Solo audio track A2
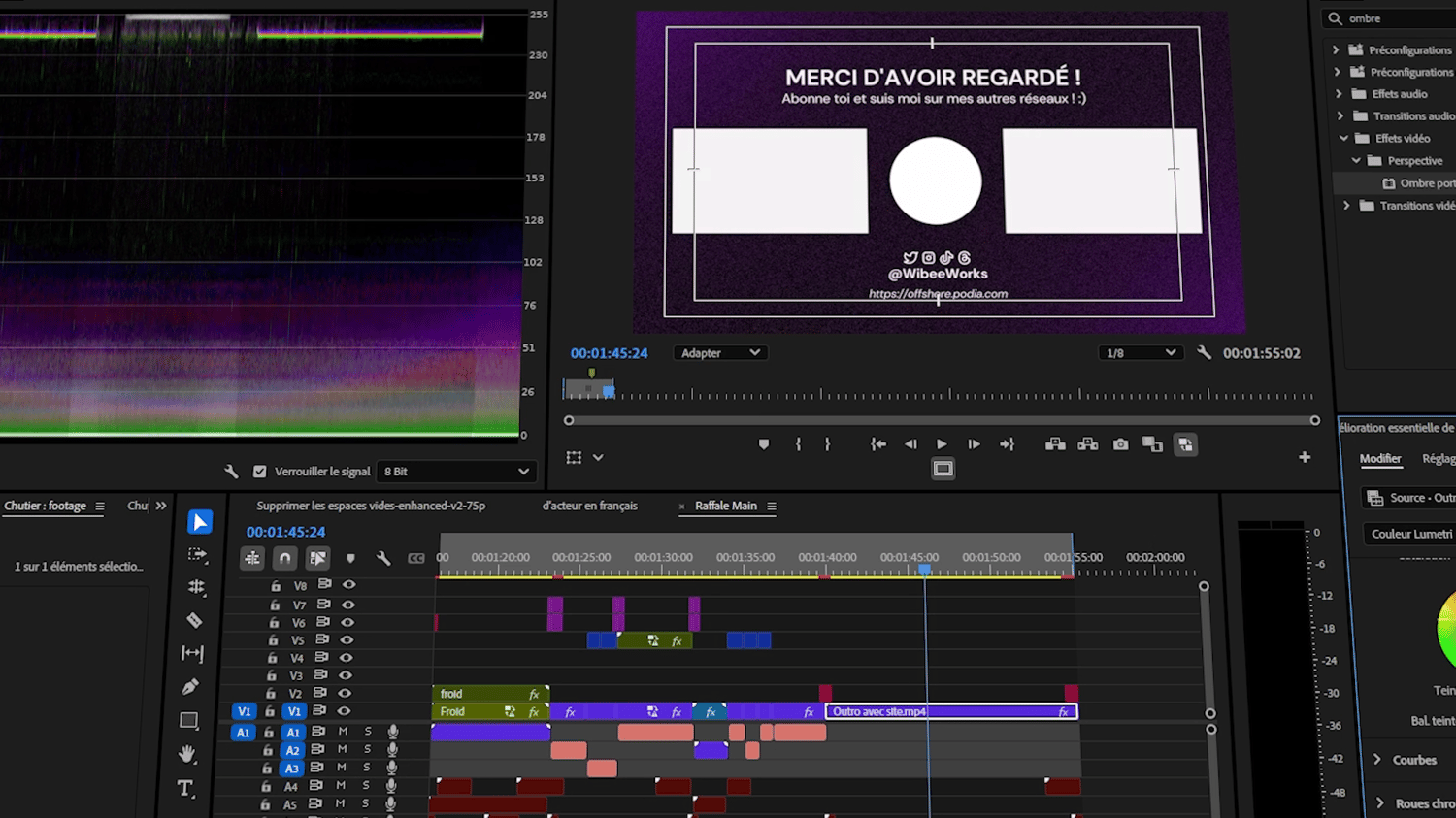Screen dimensions: 1456x818 point(368,749)
